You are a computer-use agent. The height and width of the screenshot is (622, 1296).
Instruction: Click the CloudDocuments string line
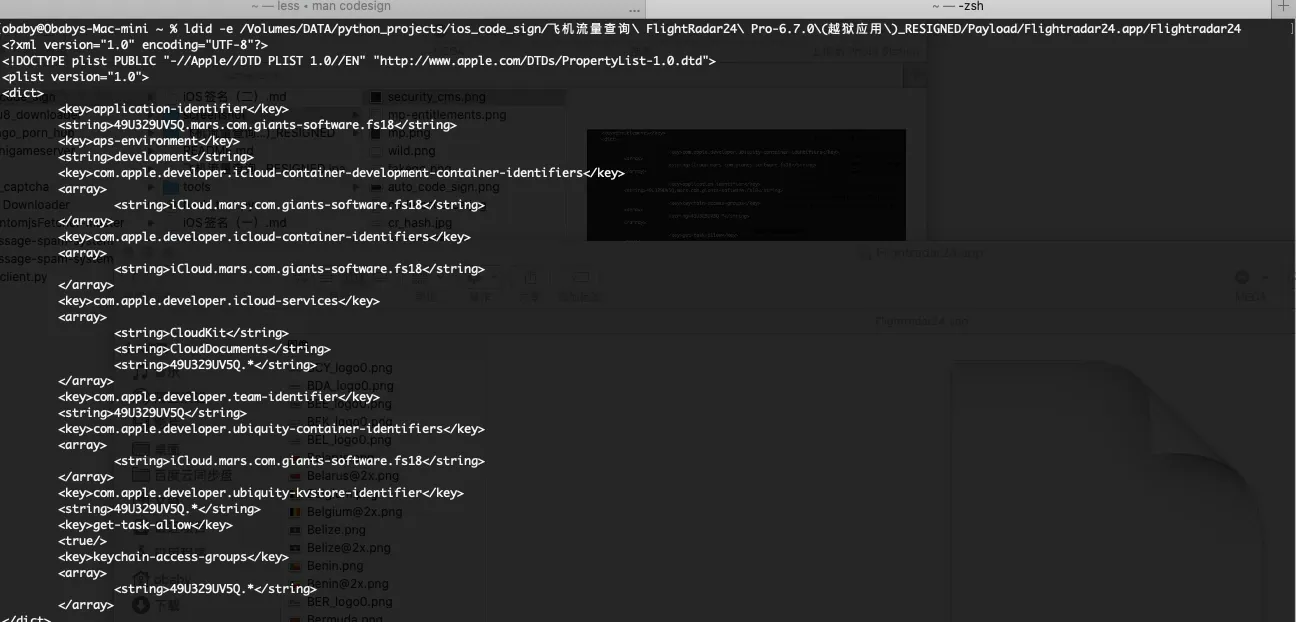pyautogui.click(x=222, y=349)
